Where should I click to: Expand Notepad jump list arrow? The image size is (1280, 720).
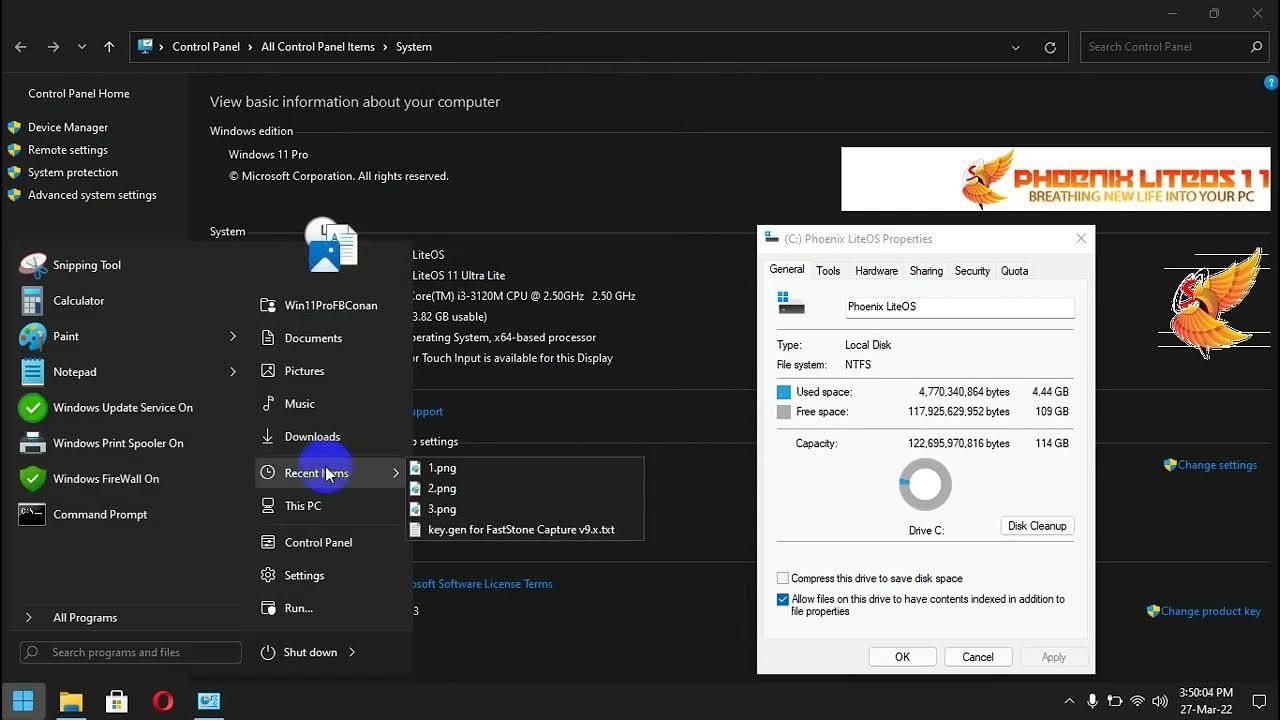pyautogui.click(x=233, y=372)
